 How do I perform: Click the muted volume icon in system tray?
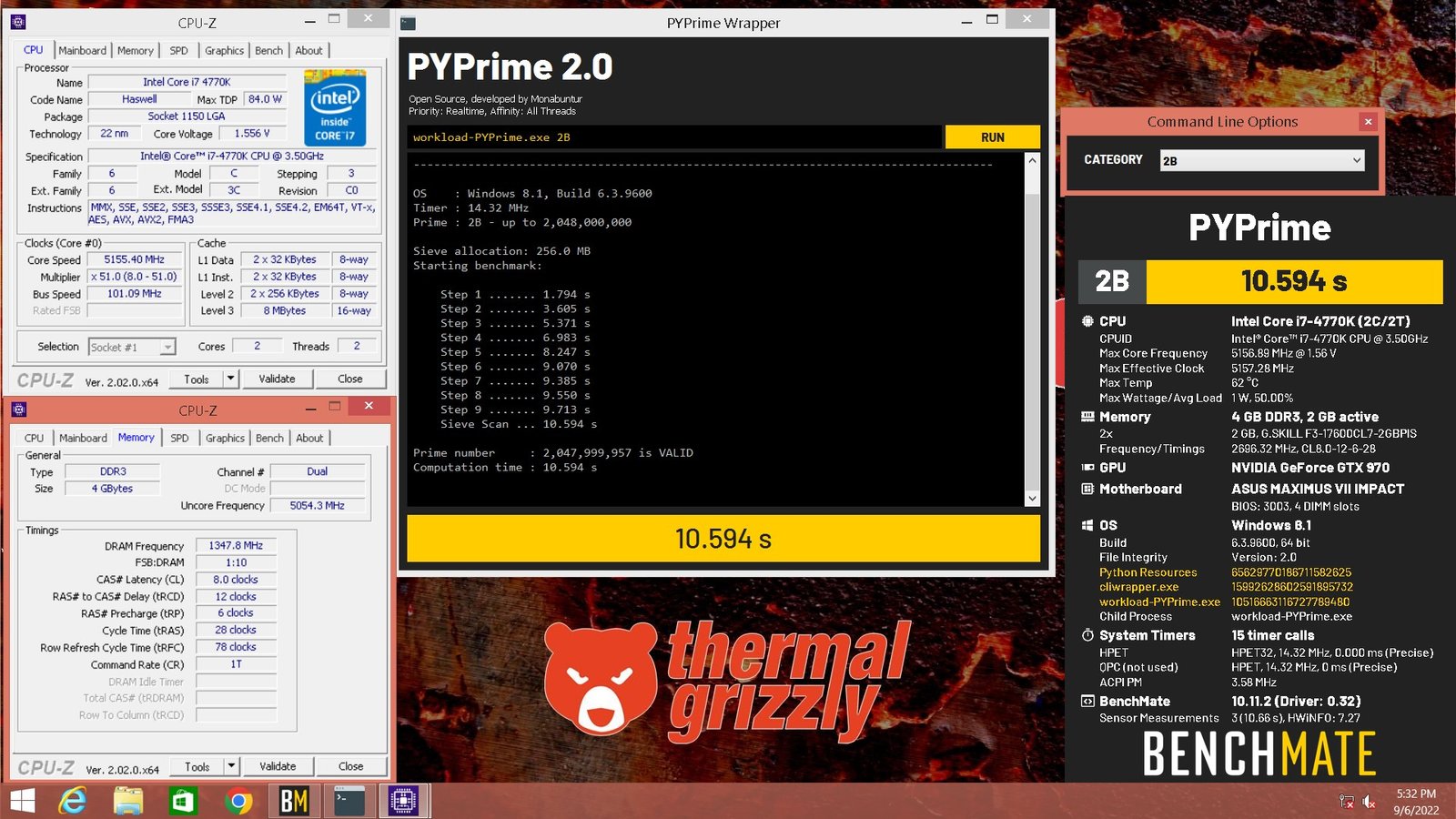(1369, 802)
